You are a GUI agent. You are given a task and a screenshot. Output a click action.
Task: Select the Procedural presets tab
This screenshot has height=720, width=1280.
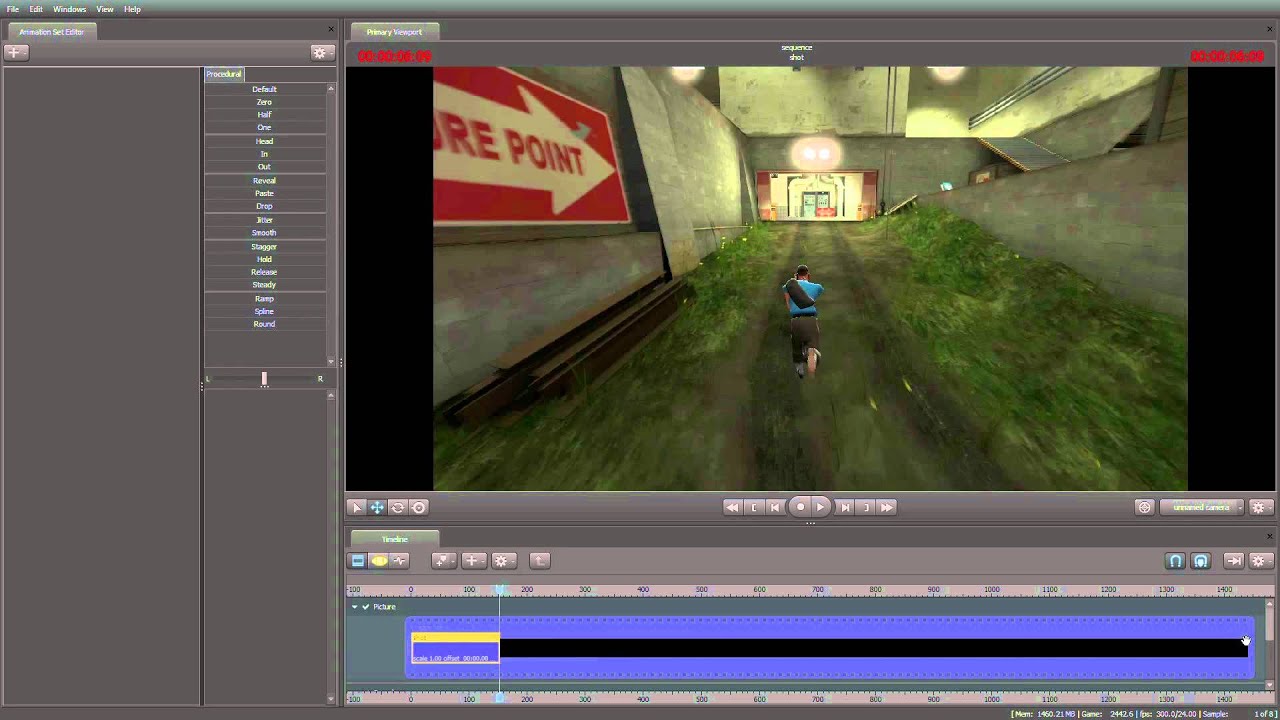(224, 74)
